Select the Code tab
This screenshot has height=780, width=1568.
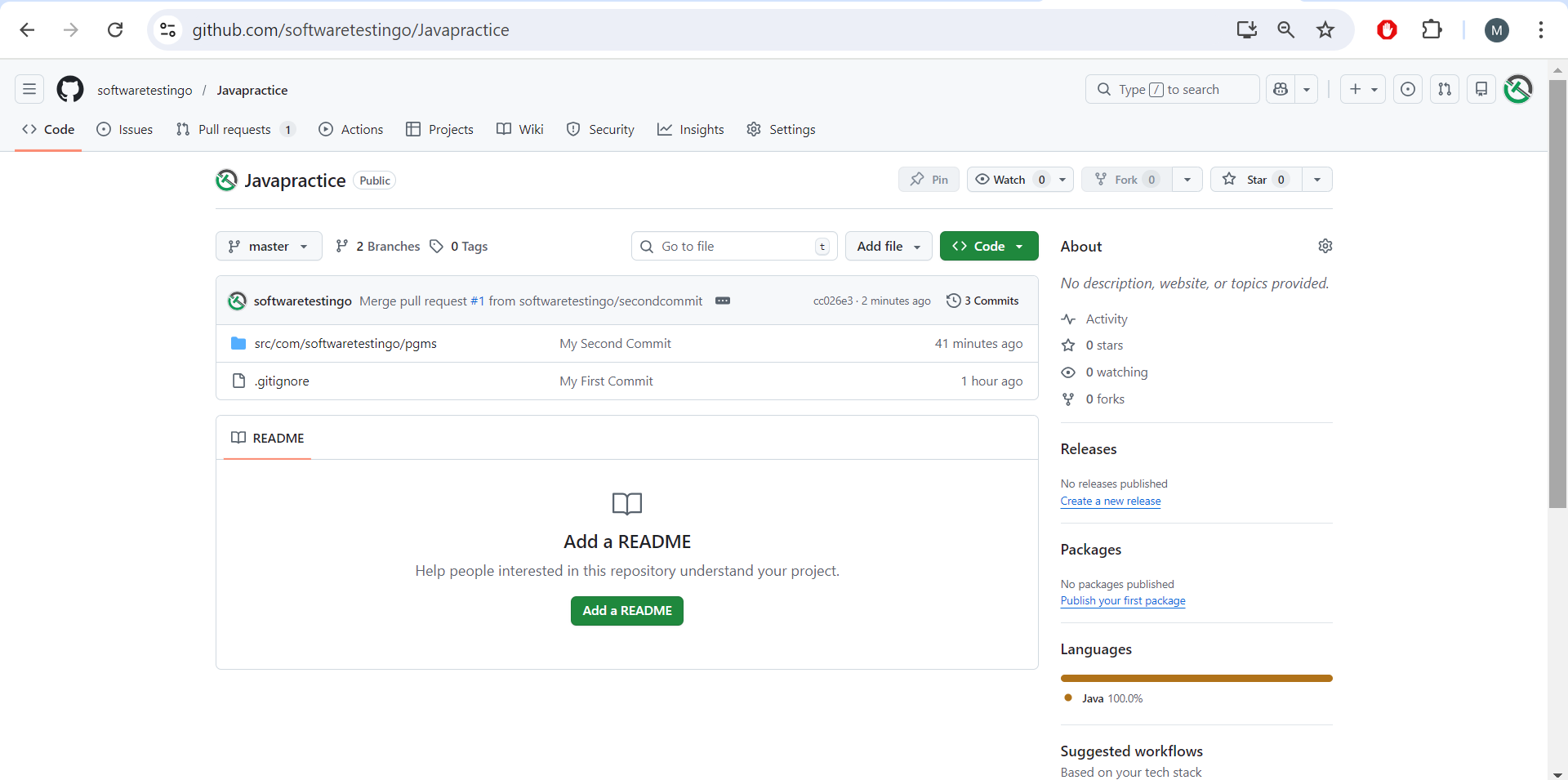pos(48,129)
